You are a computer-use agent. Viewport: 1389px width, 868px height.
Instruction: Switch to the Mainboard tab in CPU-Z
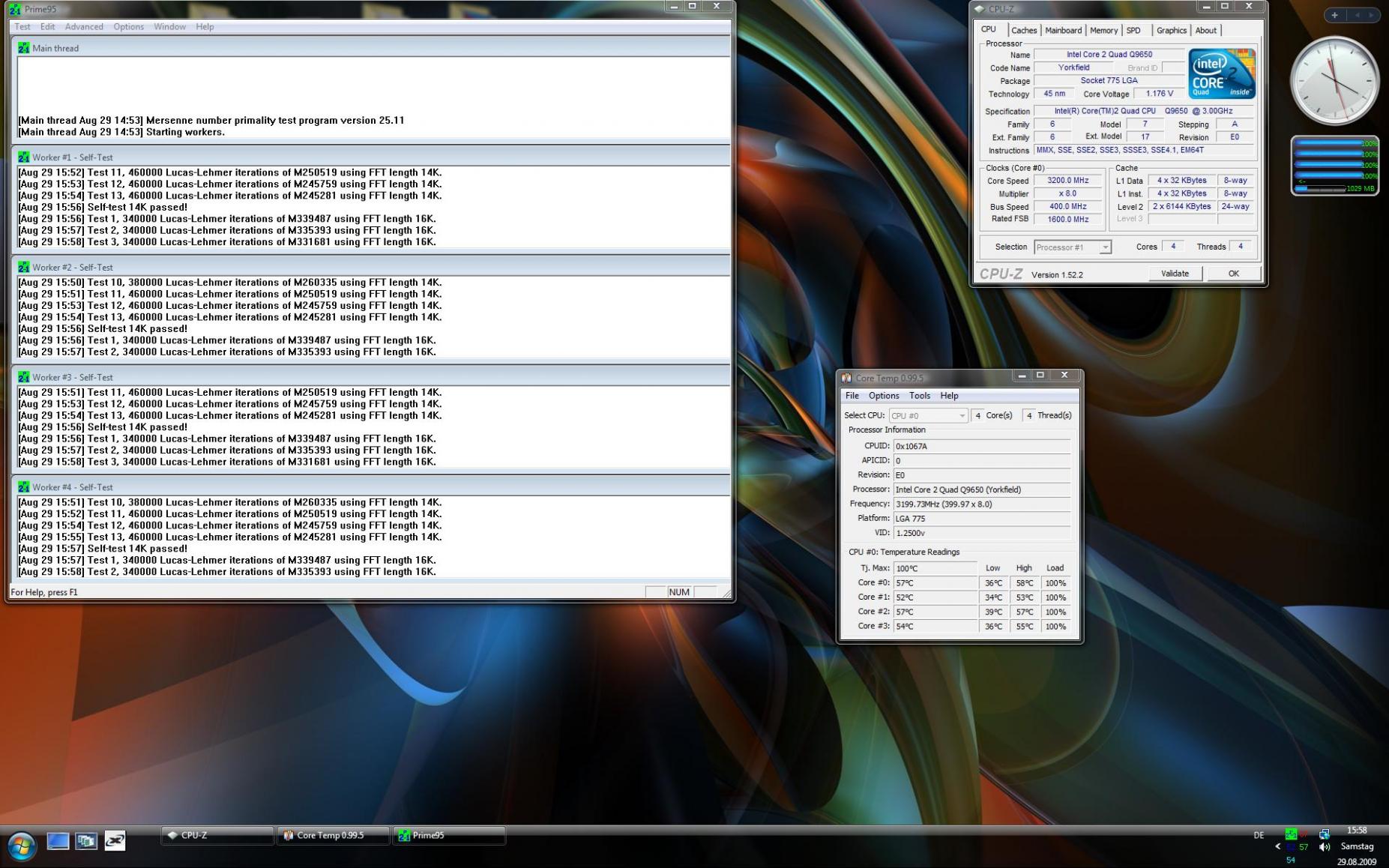(1064, 31)
